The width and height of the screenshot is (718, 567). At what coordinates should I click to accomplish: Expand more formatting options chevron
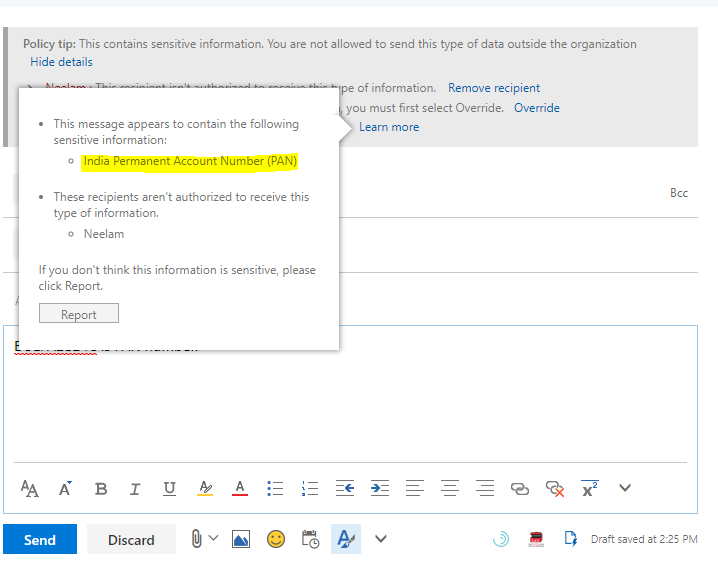click(626, 488)
